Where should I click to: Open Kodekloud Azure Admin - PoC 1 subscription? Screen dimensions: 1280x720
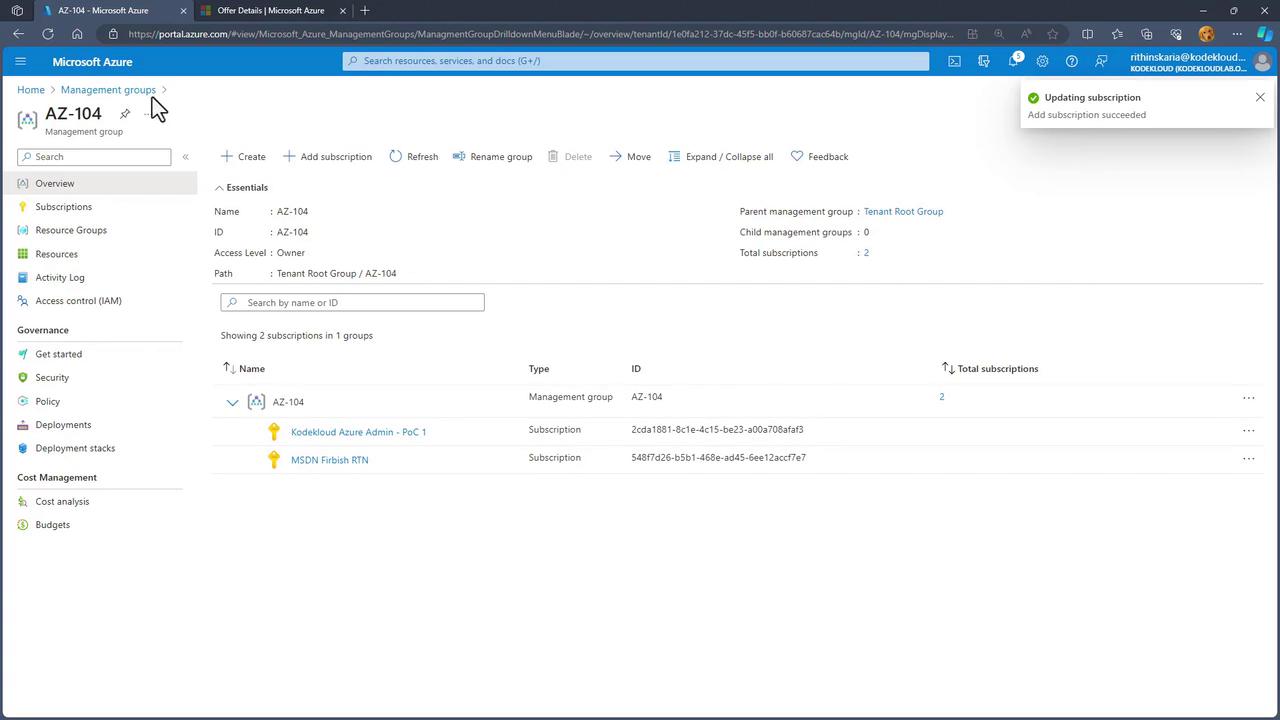click(x=358, y=432)
